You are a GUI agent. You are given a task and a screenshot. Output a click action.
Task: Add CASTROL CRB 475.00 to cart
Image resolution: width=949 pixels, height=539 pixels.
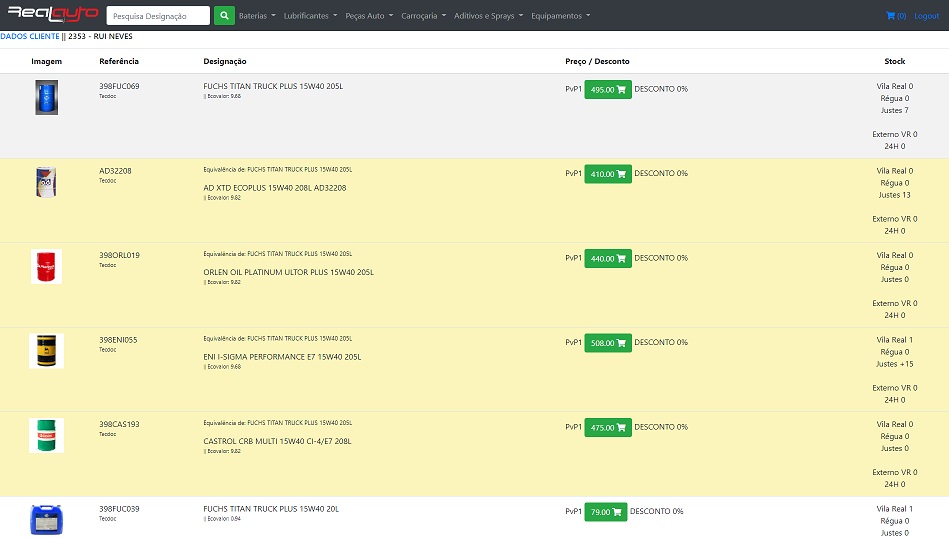click(x=608, y=428)
